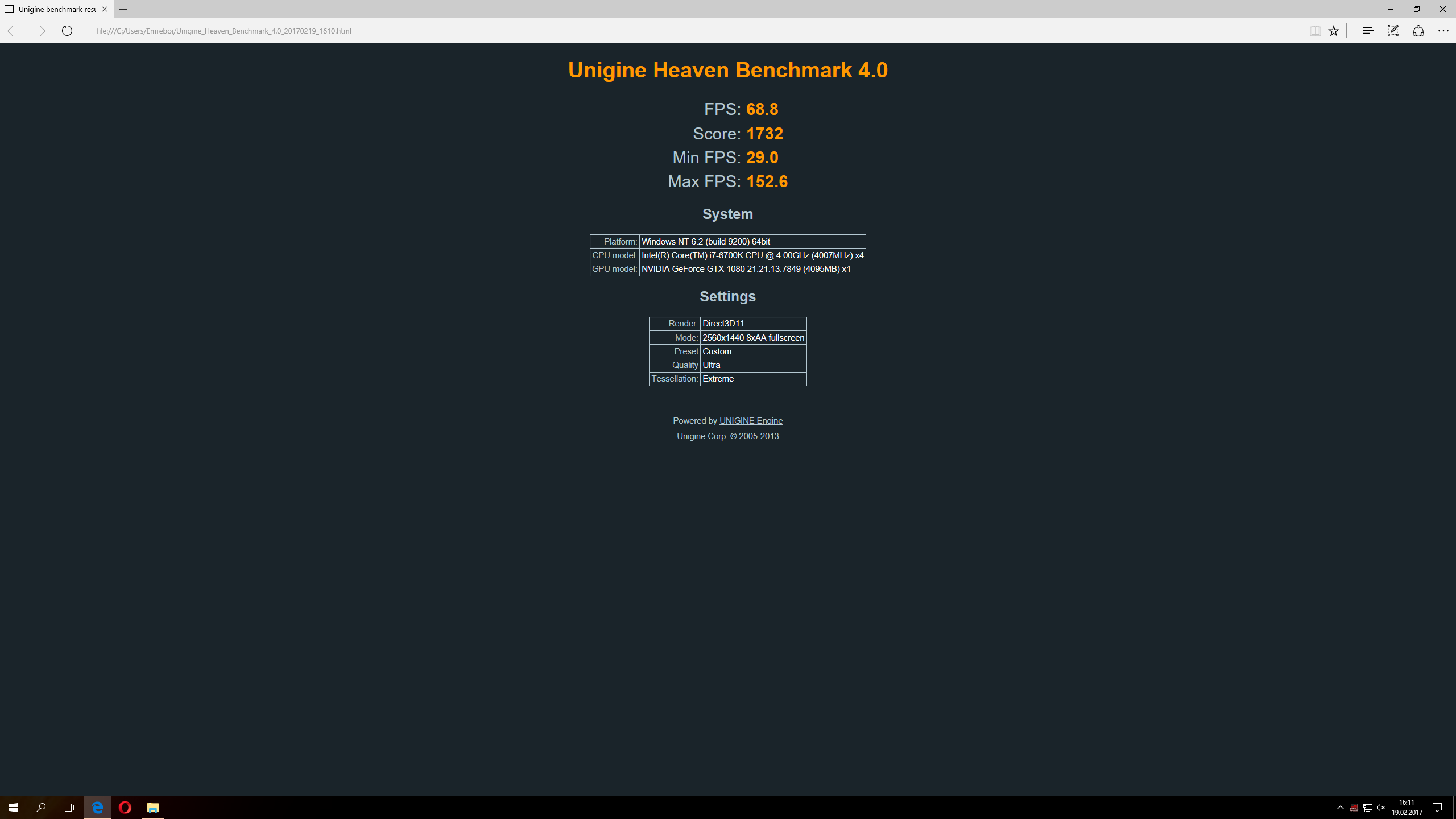
Task: Click the Platform: label cell
Action: (x=615, y=242)
